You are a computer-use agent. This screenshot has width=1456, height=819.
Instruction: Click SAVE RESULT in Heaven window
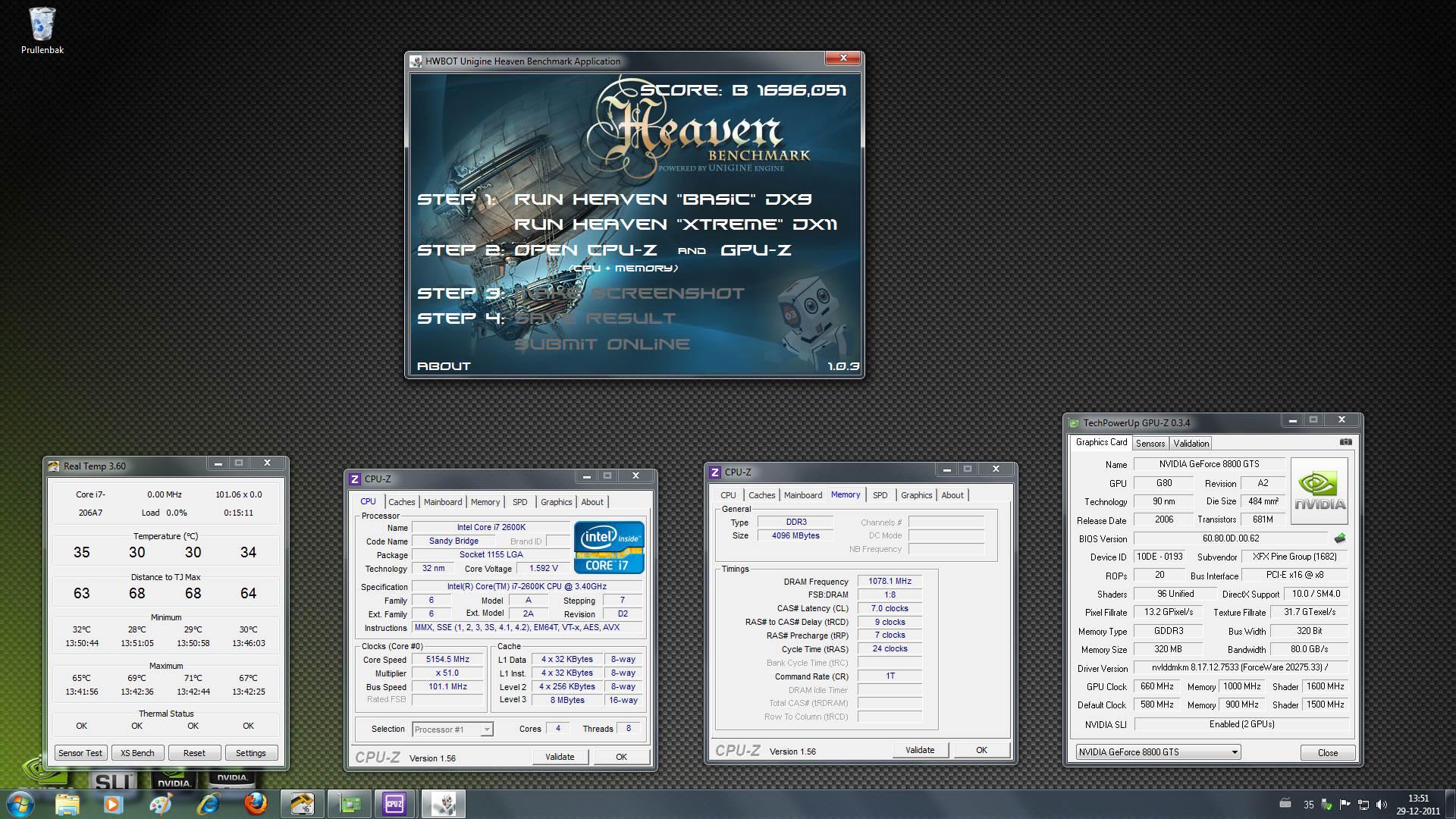[595, 318]
